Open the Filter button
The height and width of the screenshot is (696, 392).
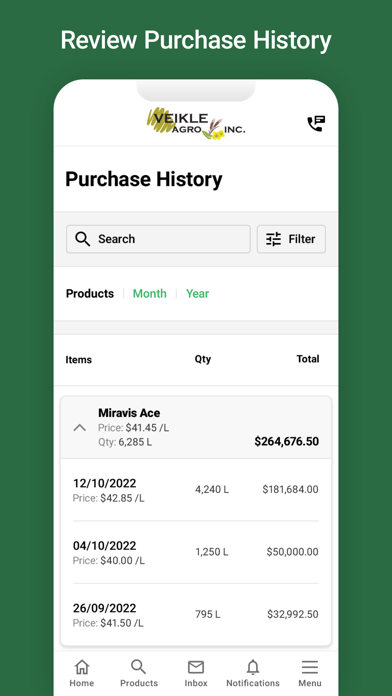coord(291,239)
